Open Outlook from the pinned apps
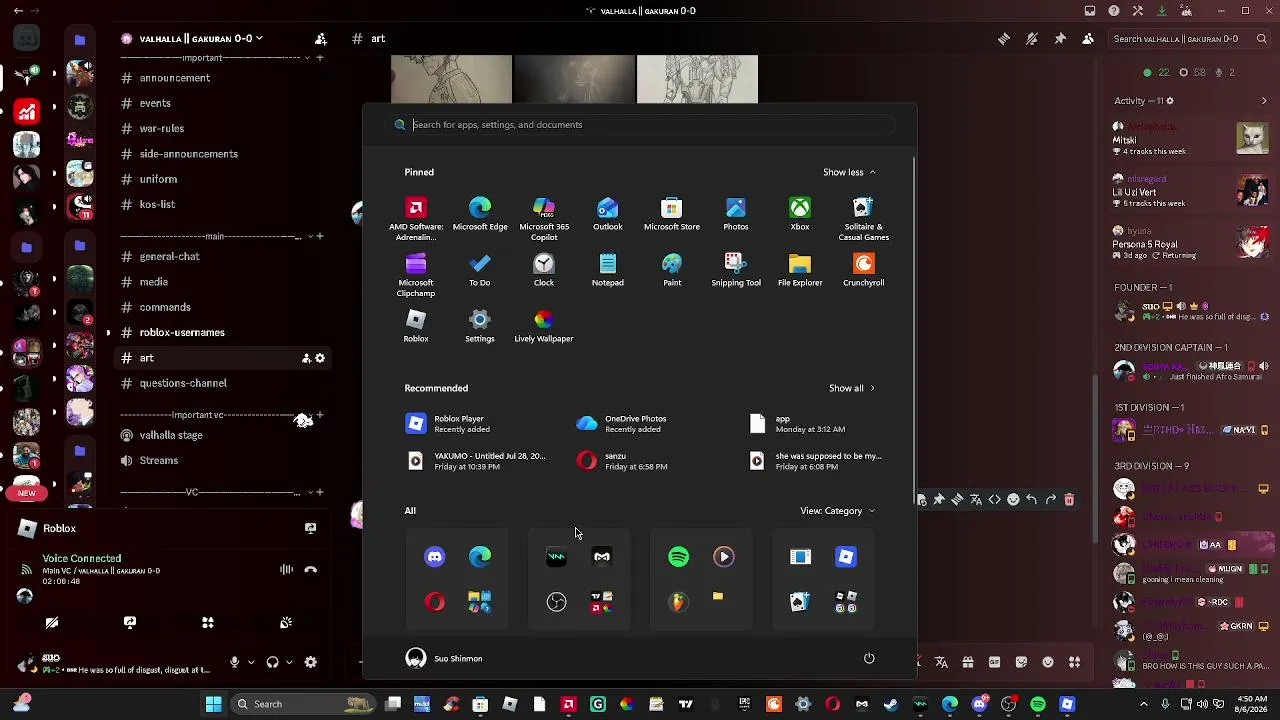 [608, 214]
